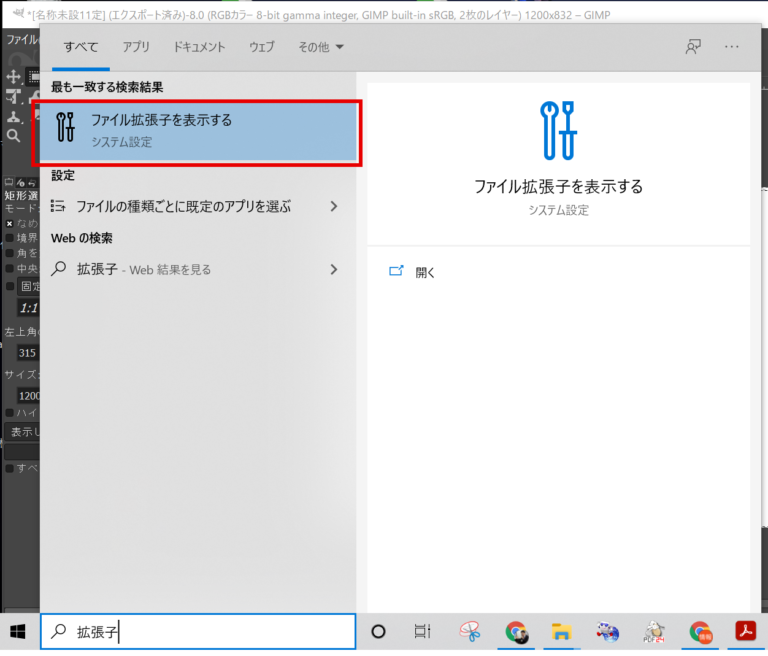Click 開く to open the setting

click(425, 272)
